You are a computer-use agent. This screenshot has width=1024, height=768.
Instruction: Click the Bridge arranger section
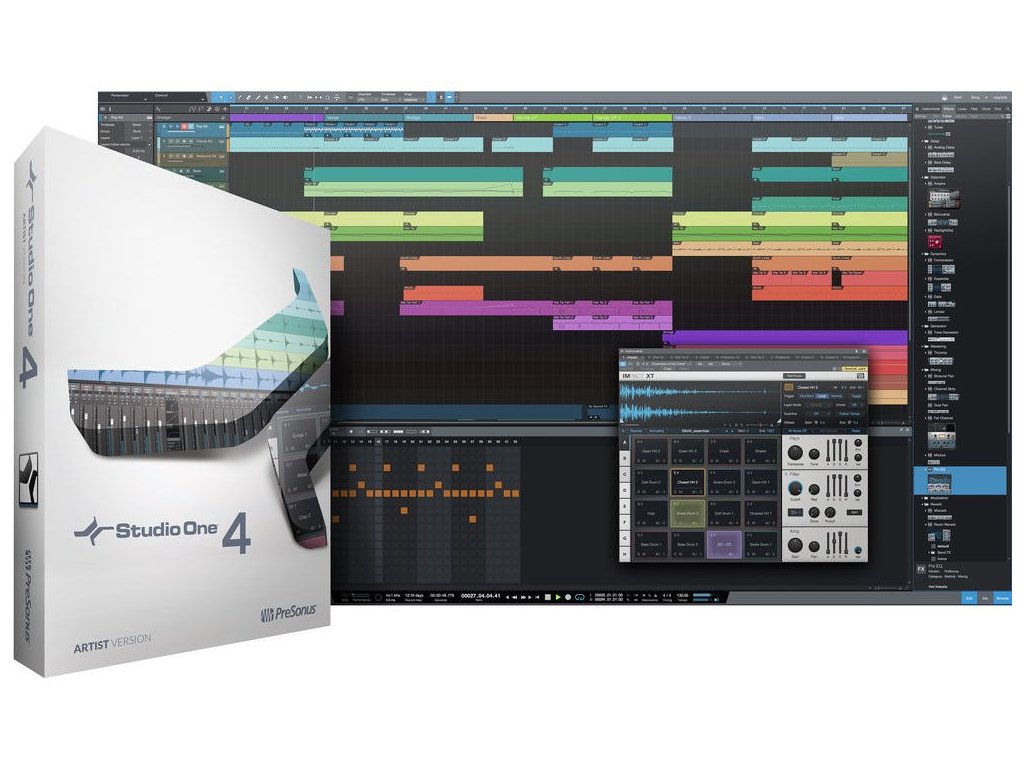[x=439, y=118]
